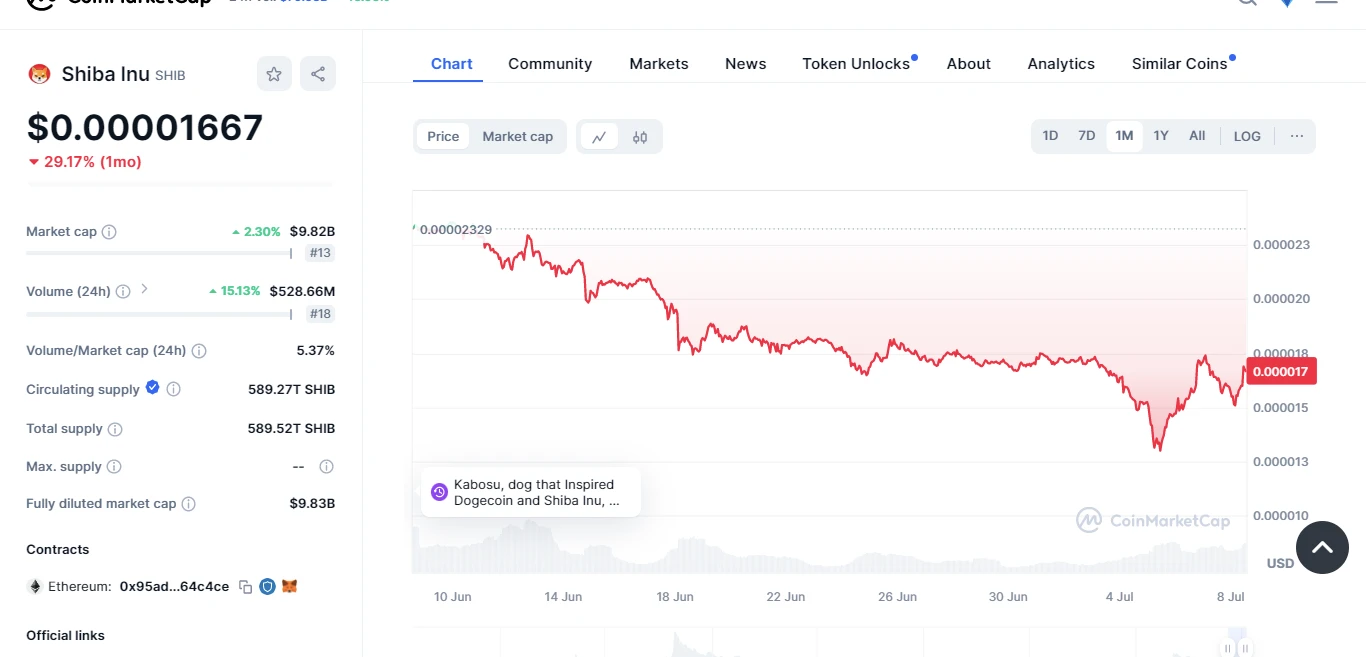1366x657 pixels.
Task: Open the Market cap info tooltip icon
Action: [109, 232]
